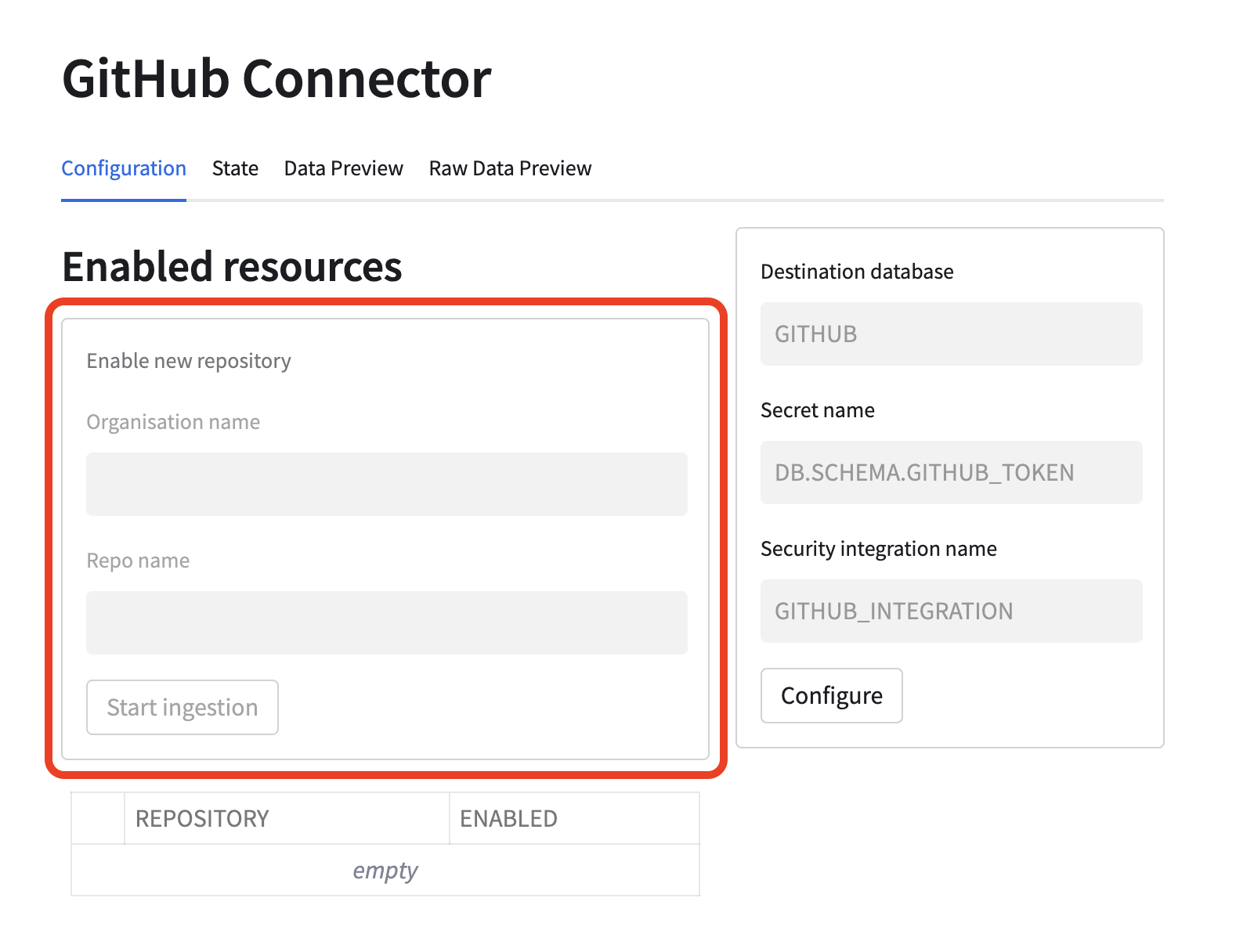The width and height of the screenshot is (1236, 952).
Task: Switch to the State tab
Action: click(x=235, y=168)
